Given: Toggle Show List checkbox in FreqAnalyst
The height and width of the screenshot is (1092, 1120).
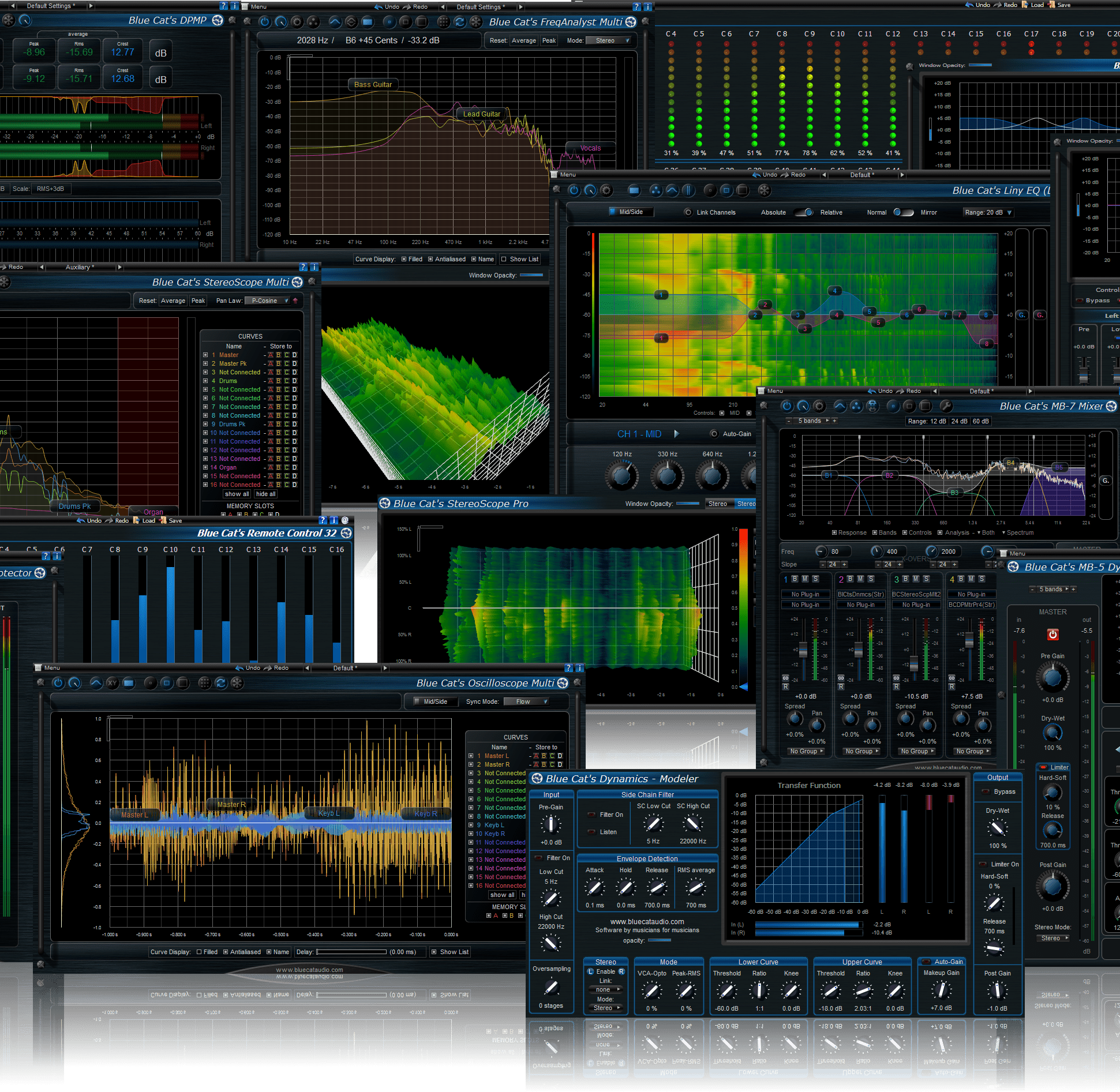Looking at the screenshot, I should (x=520, y=259).
